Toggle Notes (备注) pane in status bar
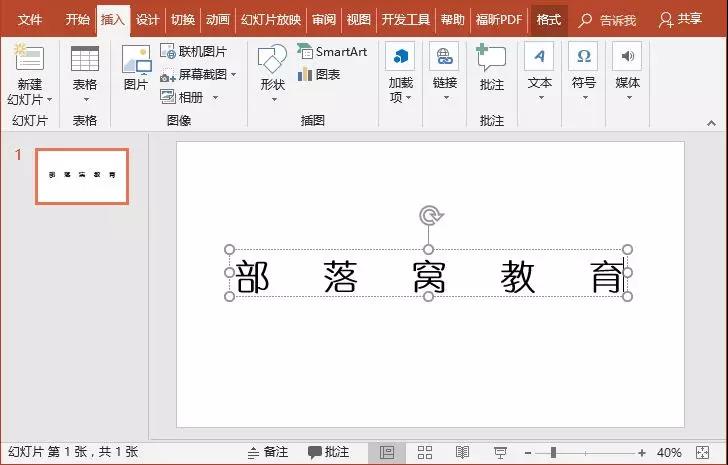This screenshot has width=728, height=465. [268, 452]
